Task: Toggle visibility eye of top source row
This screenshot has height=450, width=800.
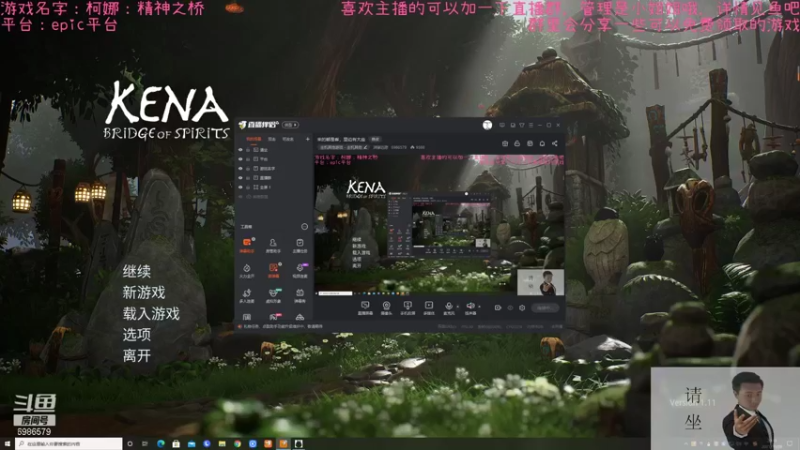Action: tap(240, 149)
